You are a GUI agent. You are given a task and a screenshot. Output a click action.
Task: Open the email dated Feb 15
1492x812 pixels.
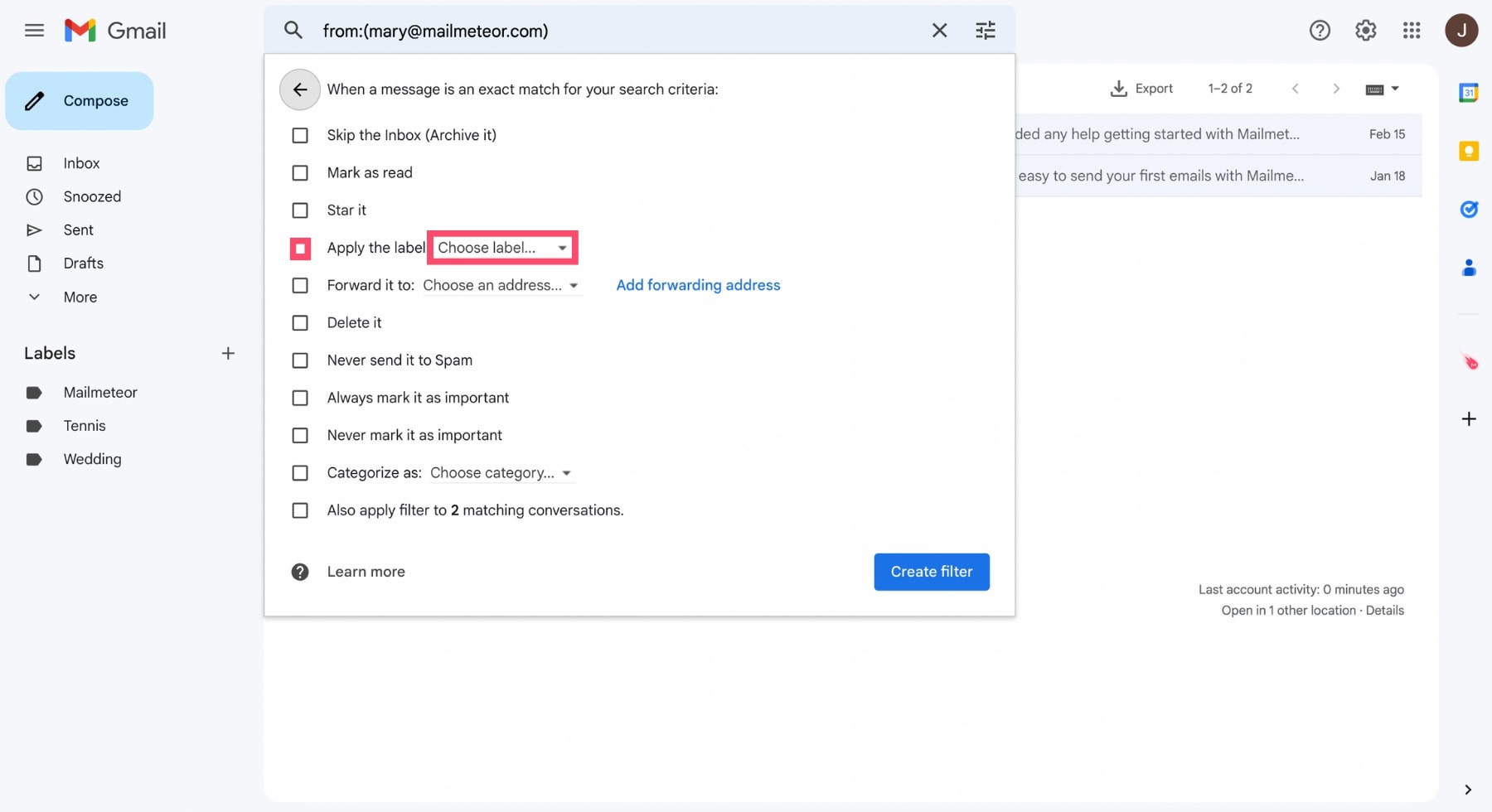click(x=1218, y=134)
